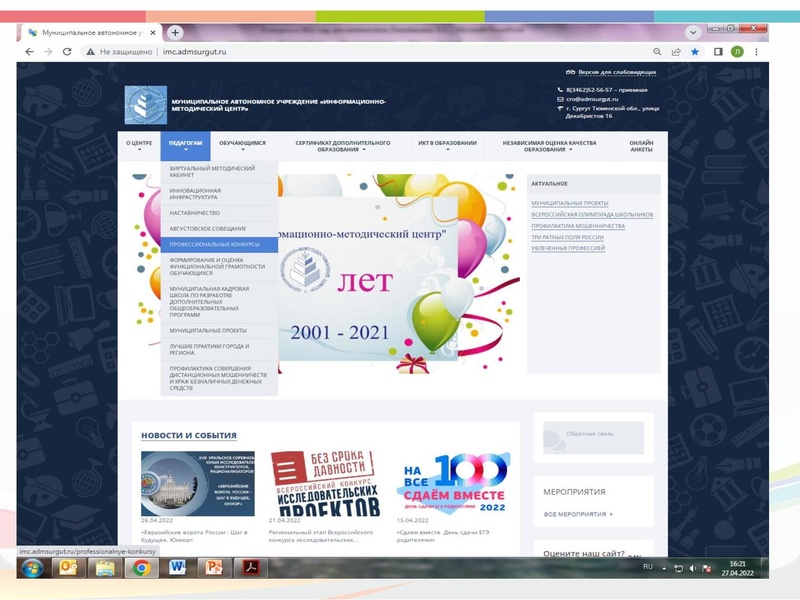Screen dimensions: 800x600
Task: Expand the 'Обучающимся' navigation dropdown
Action: click(242, 147)
